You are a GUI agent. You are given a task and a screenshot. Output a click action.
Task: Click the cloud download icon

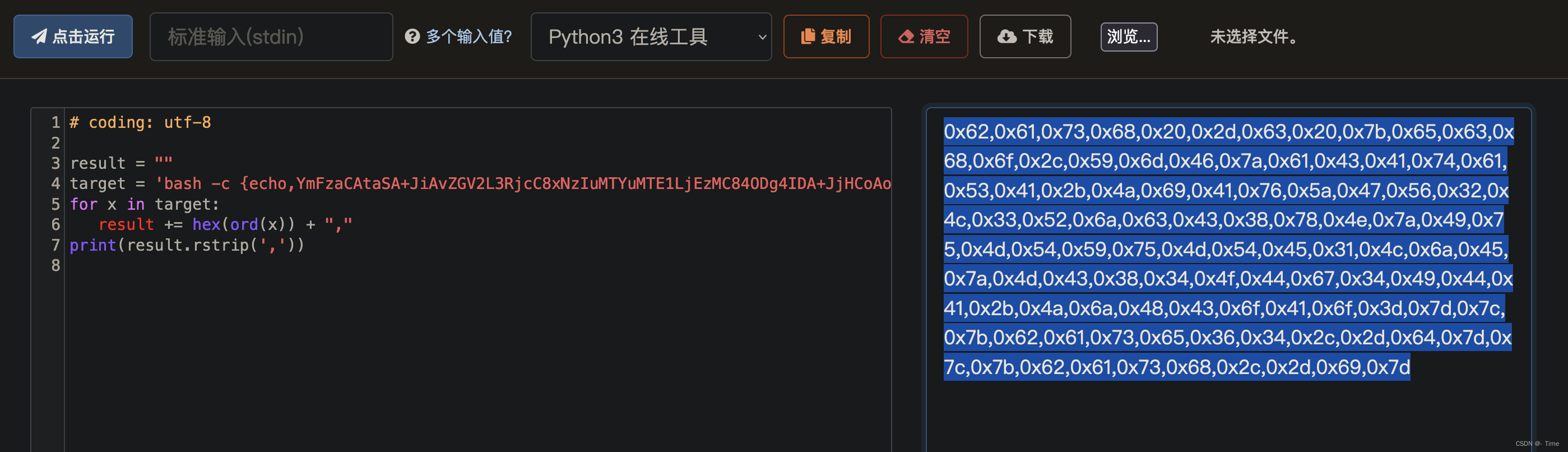pyautogui.click(x=1007, y=36)
